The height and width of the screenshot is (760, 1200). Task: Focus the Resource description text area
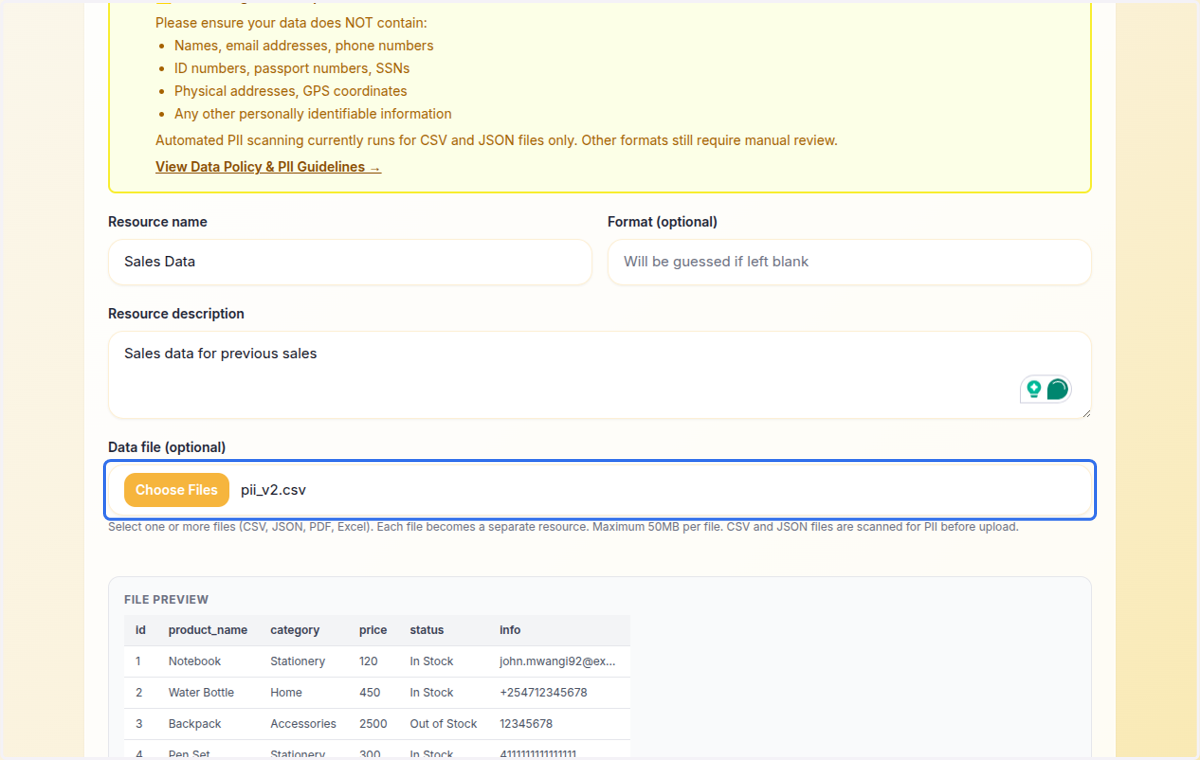599,375
